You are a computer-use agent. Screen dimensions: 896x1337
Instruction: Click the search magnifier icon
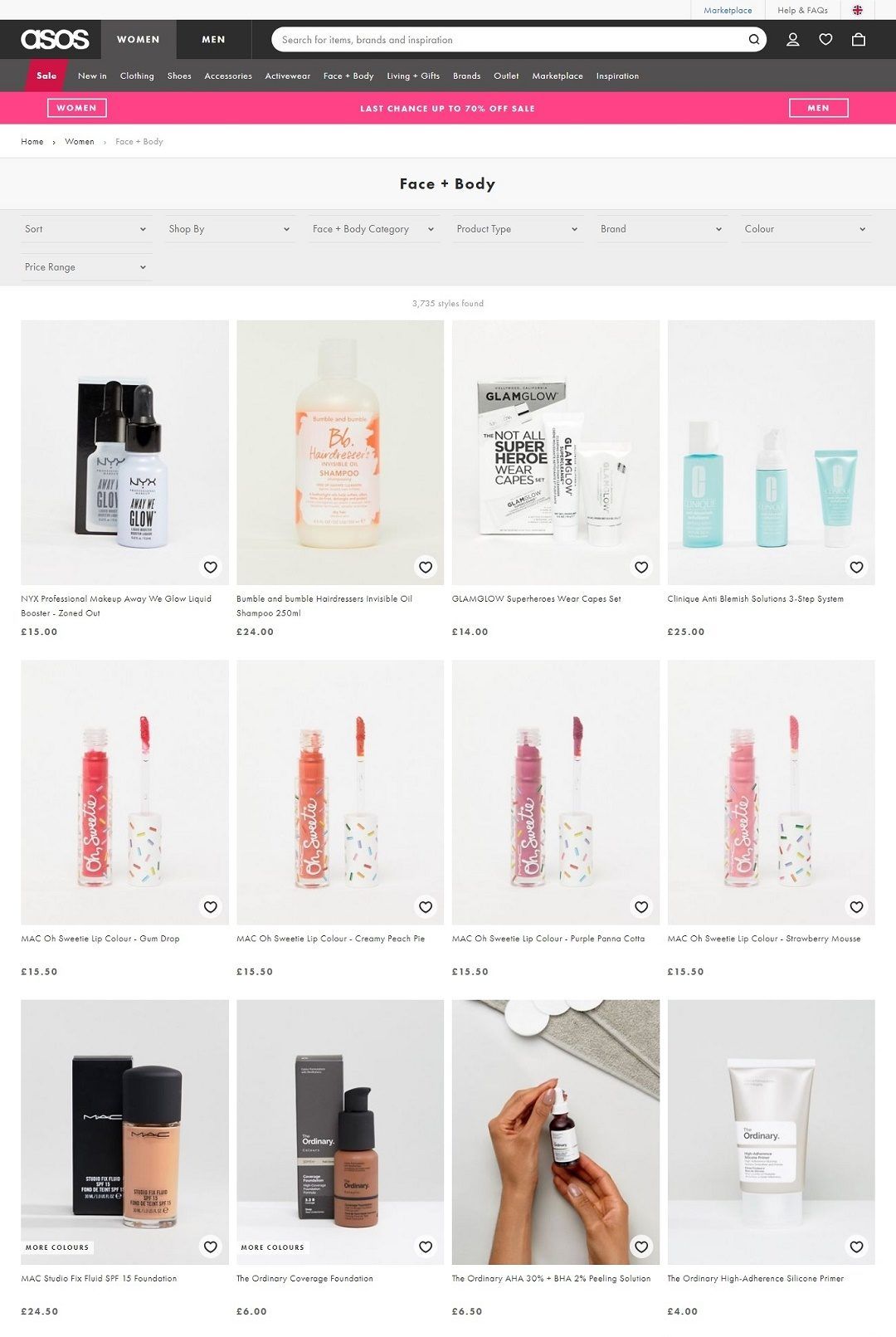click(754, 40)
